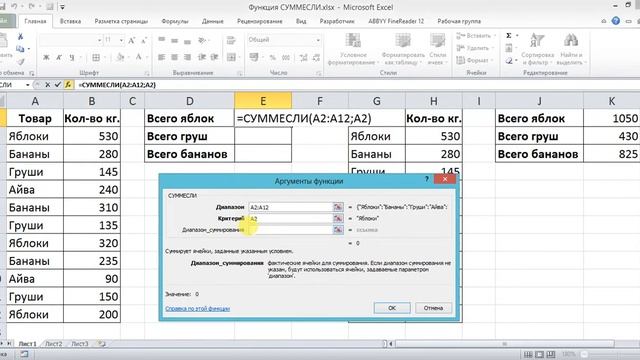Screen dimensions: 640x360
Task: Confirm formula with the checkmark icon
Action: tap(58, 85)
